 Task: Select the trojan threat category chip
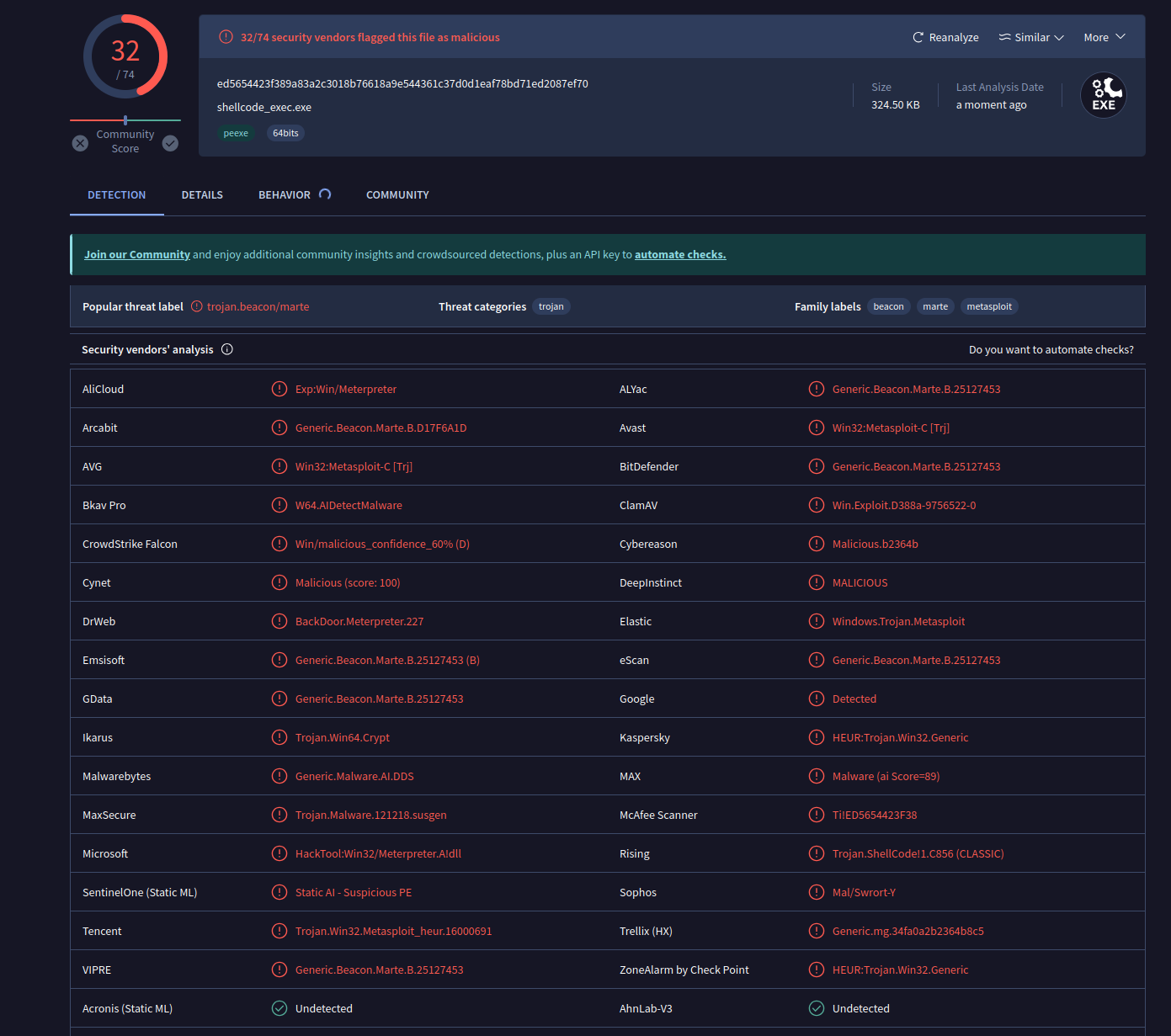[x=551, y=306]
